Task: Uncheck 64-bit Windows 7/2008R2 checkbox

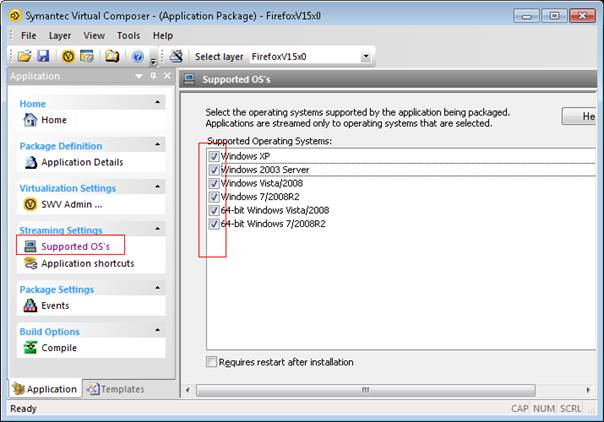Action: [x=214, y=224]
